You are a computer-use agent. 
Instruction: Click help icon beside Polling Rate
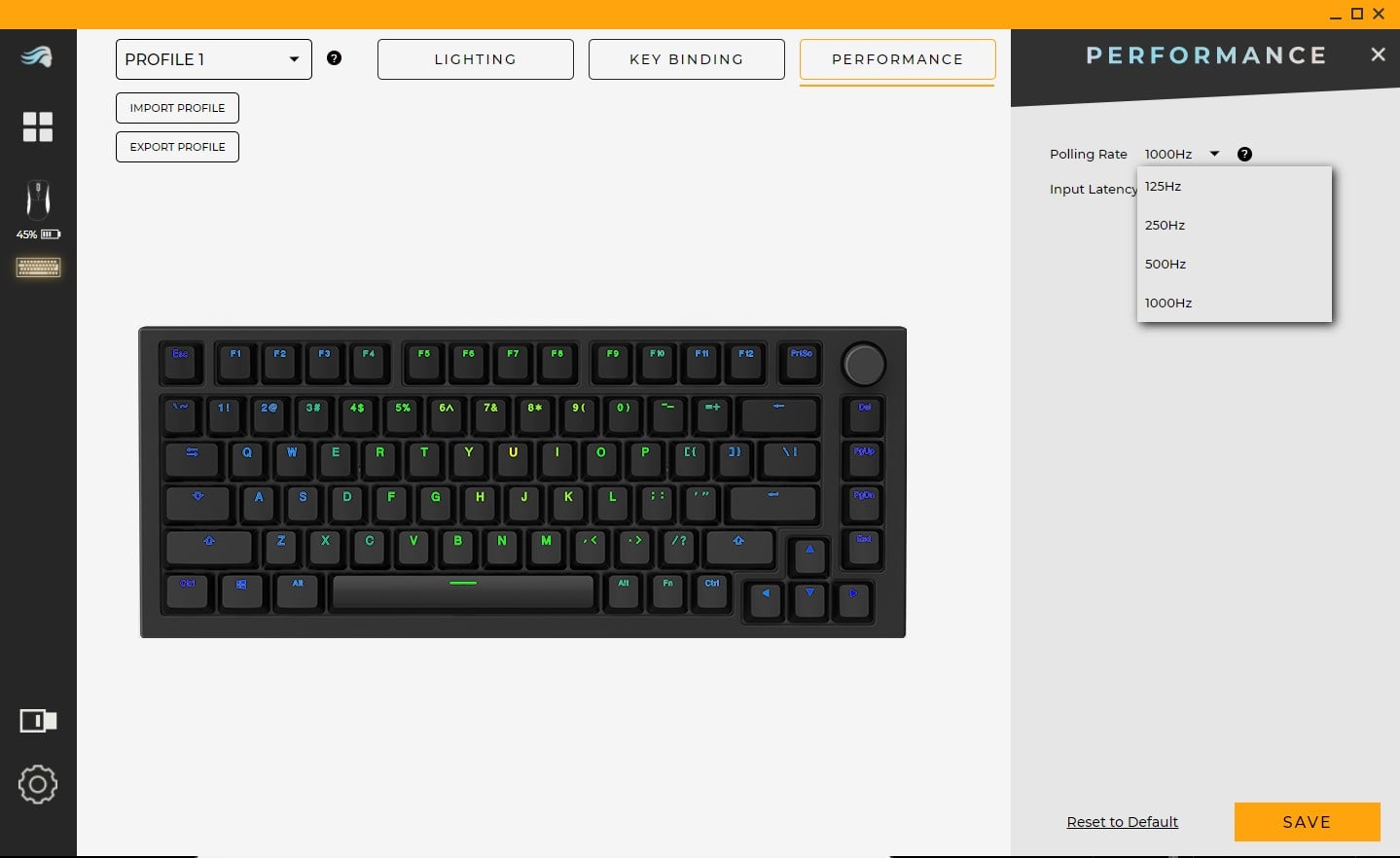tap(1244, 154)
